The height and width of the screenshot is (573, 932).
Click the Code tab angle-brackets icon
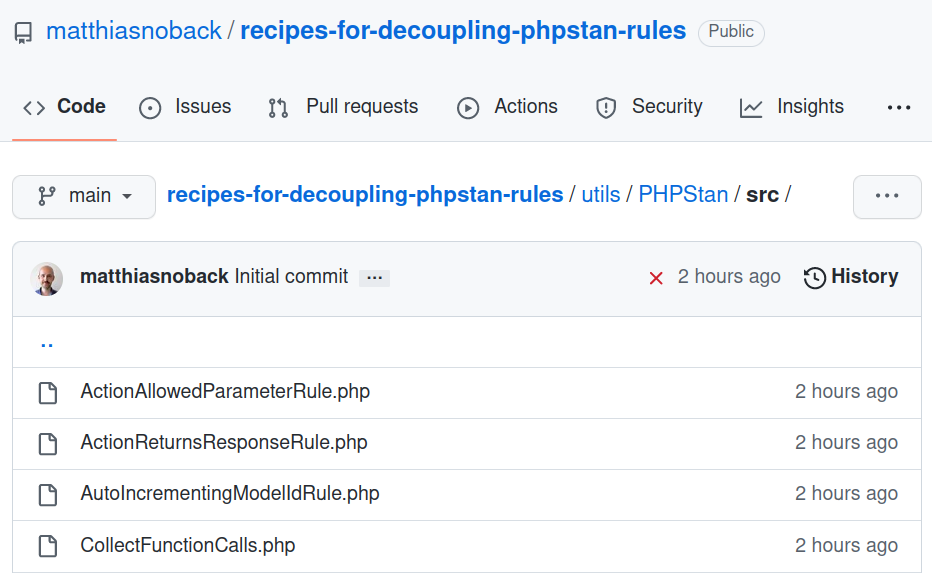pos(34,108)
